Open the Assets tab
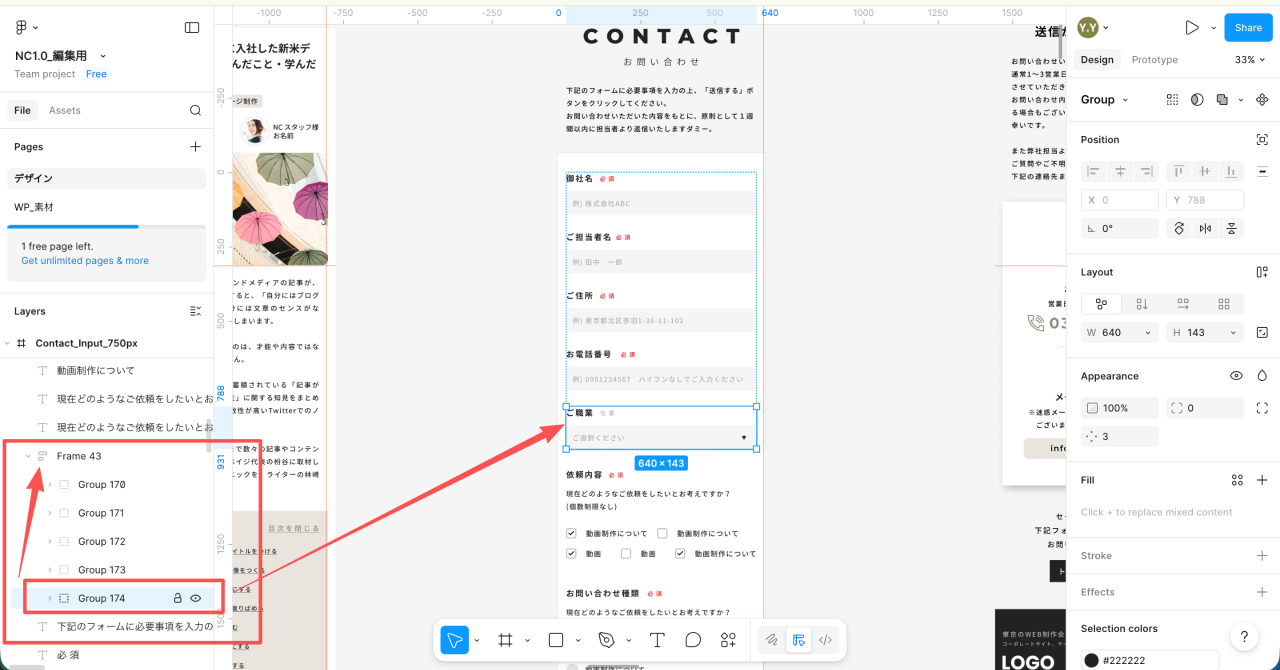This screenshot has height=670, width=1280. (65, 110)
